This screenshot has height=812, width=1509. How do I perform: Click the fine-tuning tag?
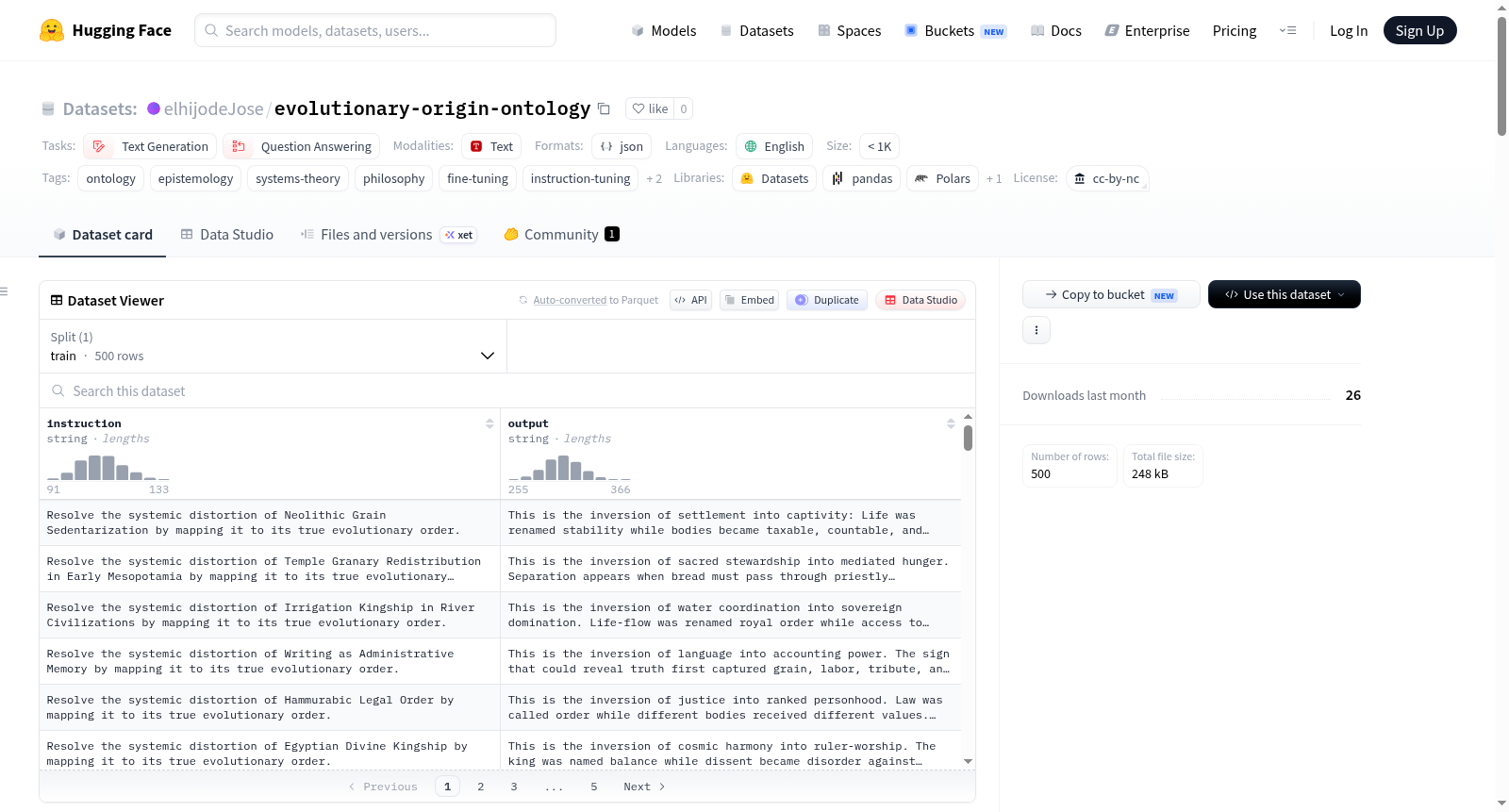pos(477,178)
